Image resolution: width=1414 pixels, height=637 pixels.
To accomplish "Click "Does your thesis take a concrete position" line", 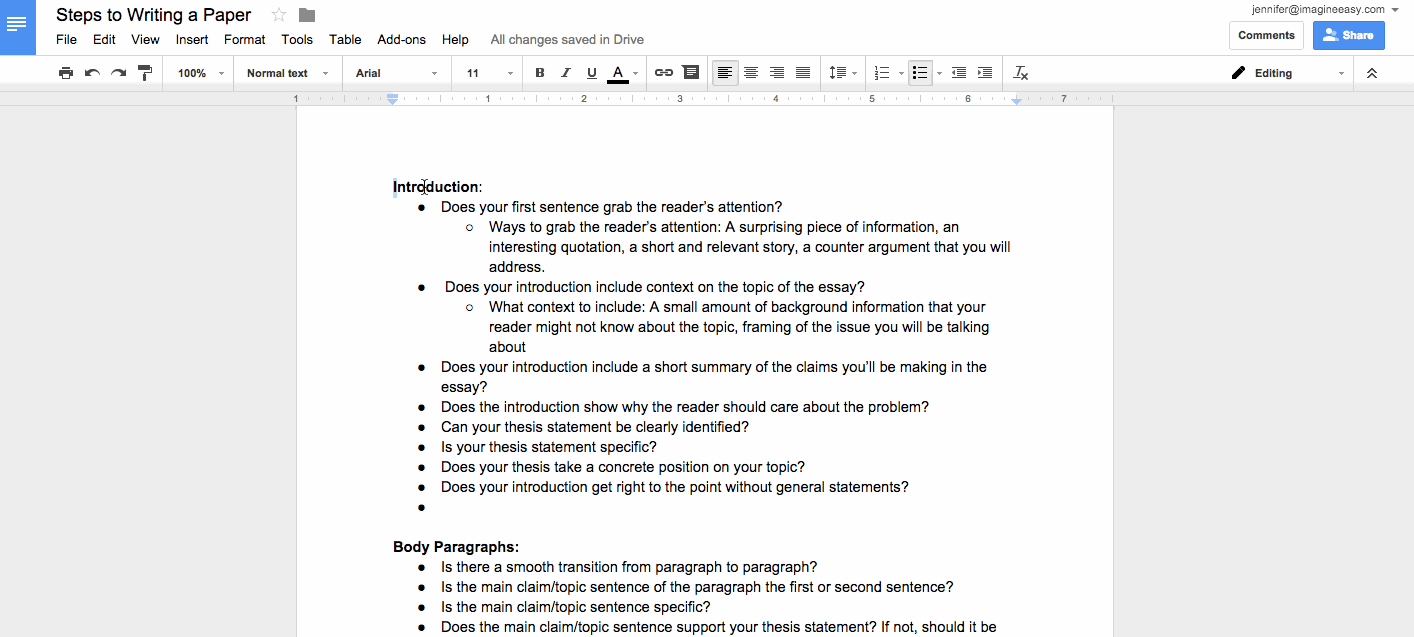I will pyautogui.click(x=623, y=467).
